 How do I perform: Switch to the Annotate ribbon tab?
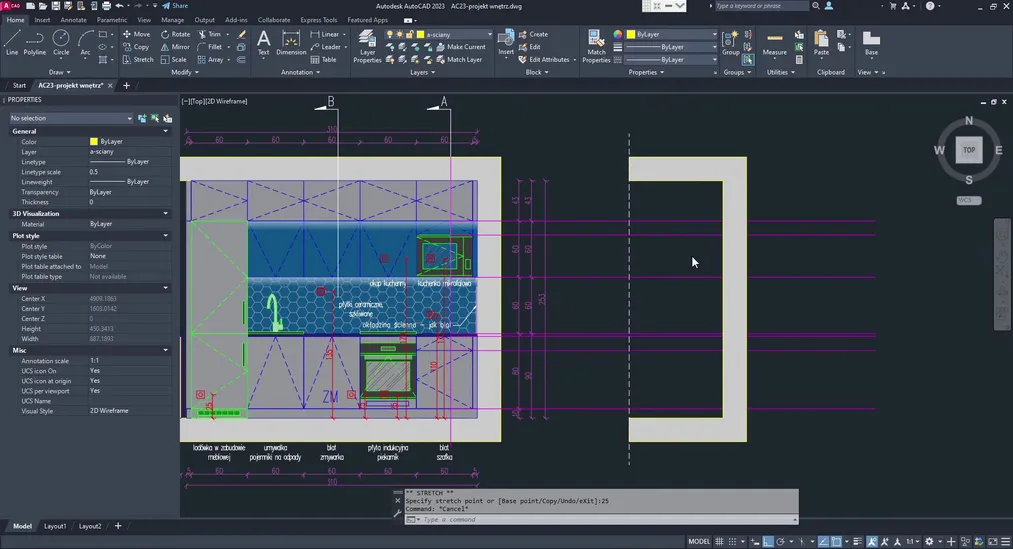click(73, 20)
